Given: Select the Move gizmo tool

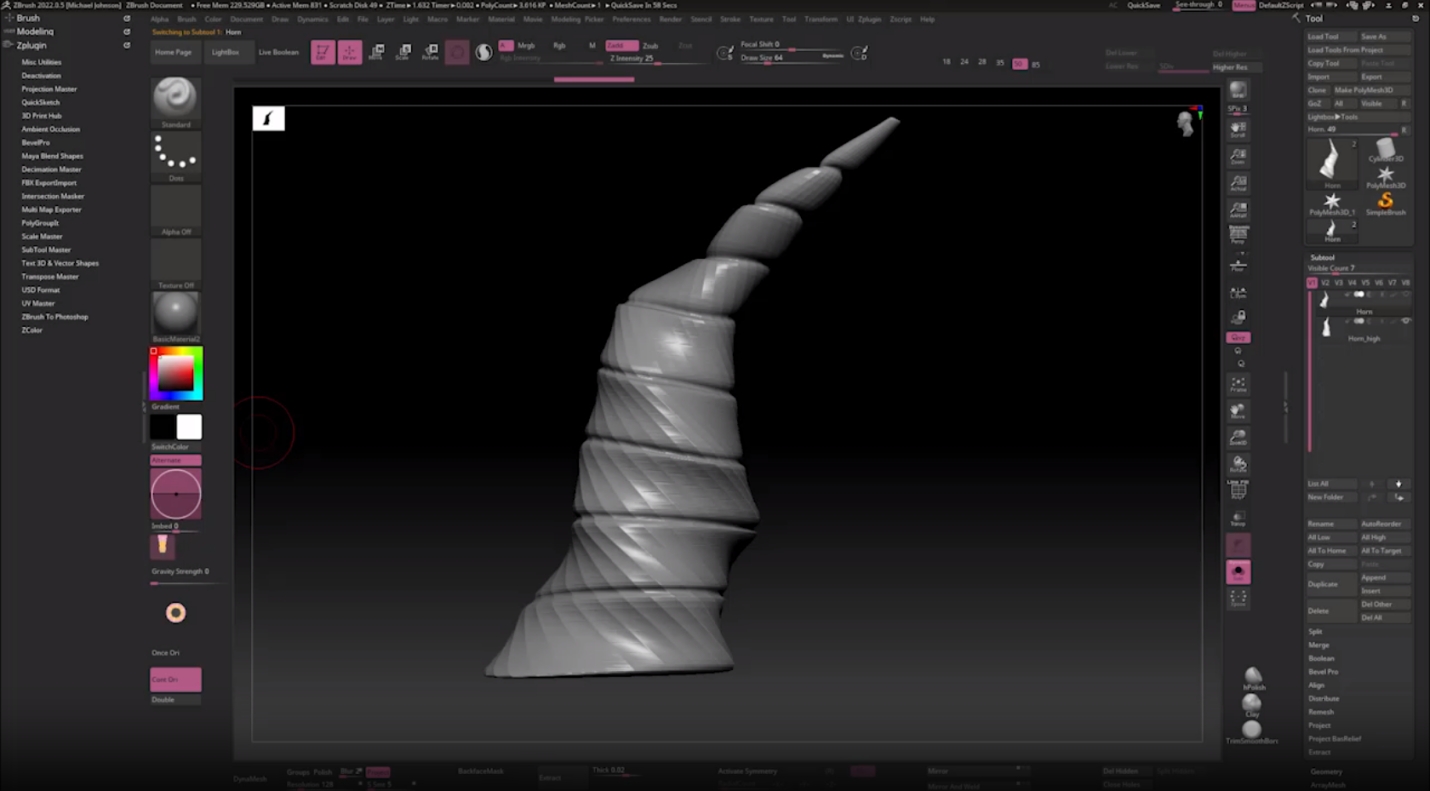Looking at the screenshot, I should (x=376, y=52).
